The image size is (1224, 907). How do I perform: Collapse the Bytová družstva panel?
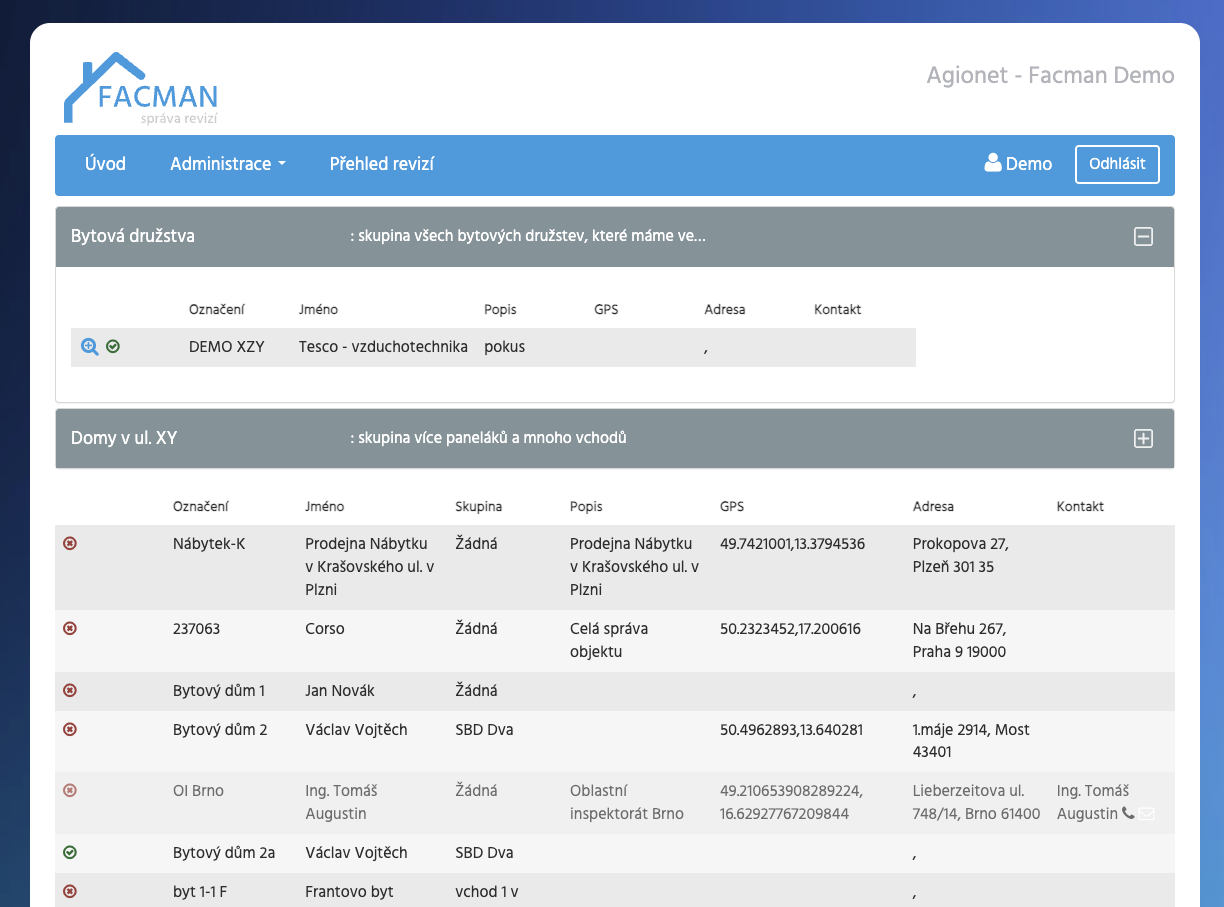[x=1142, y=237]
